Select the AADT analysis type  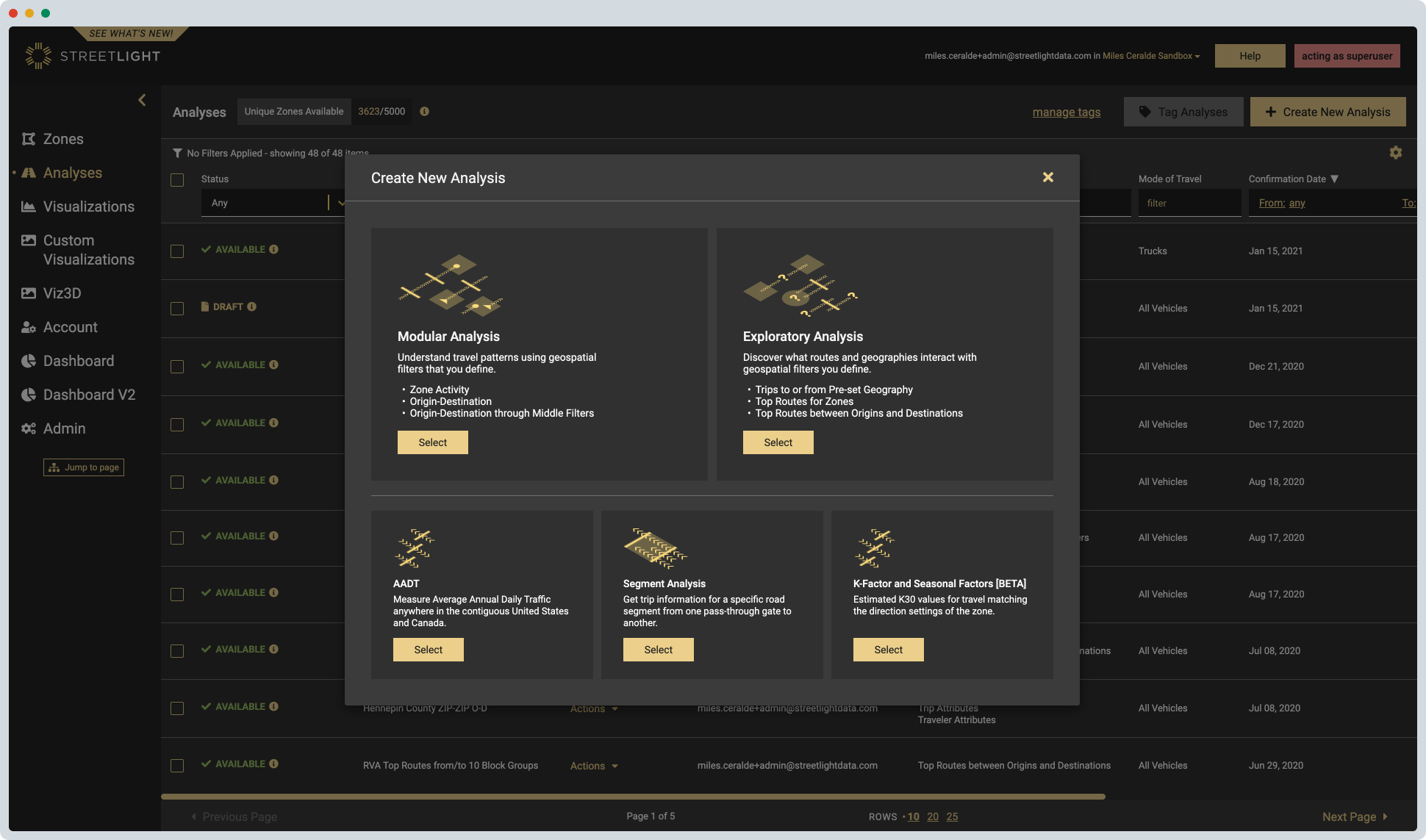click(428, 650)
